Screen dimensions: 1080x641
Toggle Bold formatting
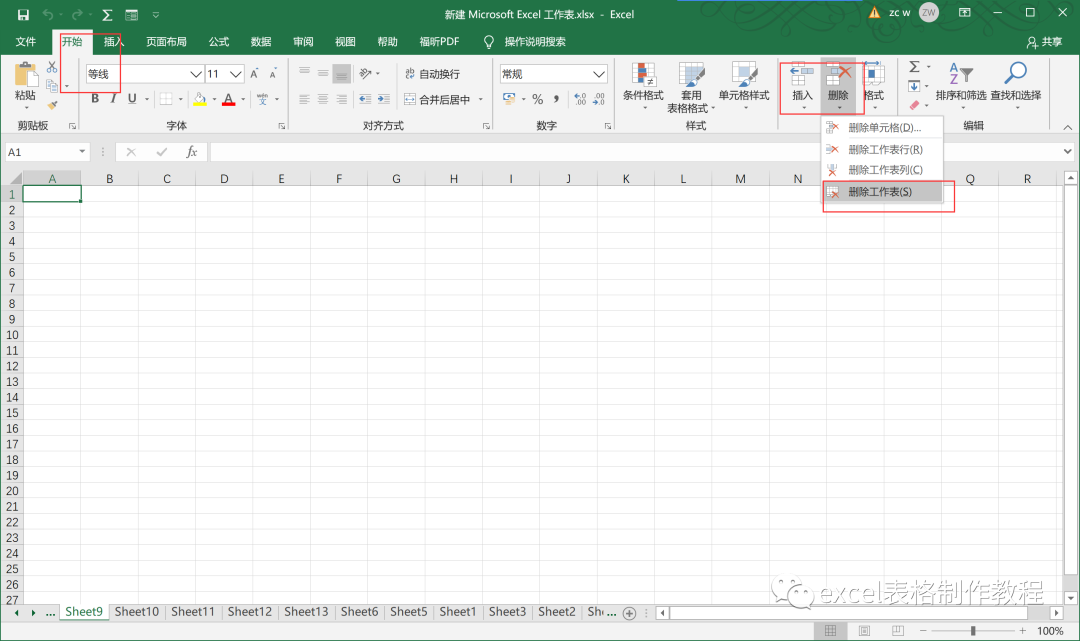point(95,98)
